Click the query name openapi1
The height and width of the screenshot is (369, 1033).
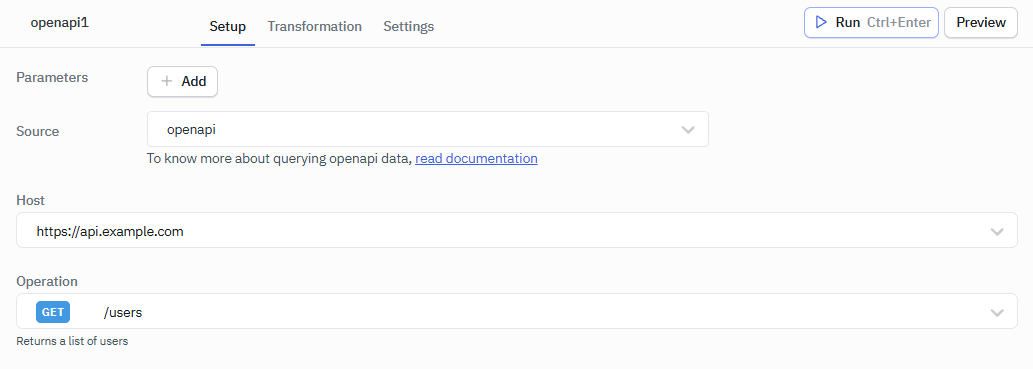pos(59,22)
